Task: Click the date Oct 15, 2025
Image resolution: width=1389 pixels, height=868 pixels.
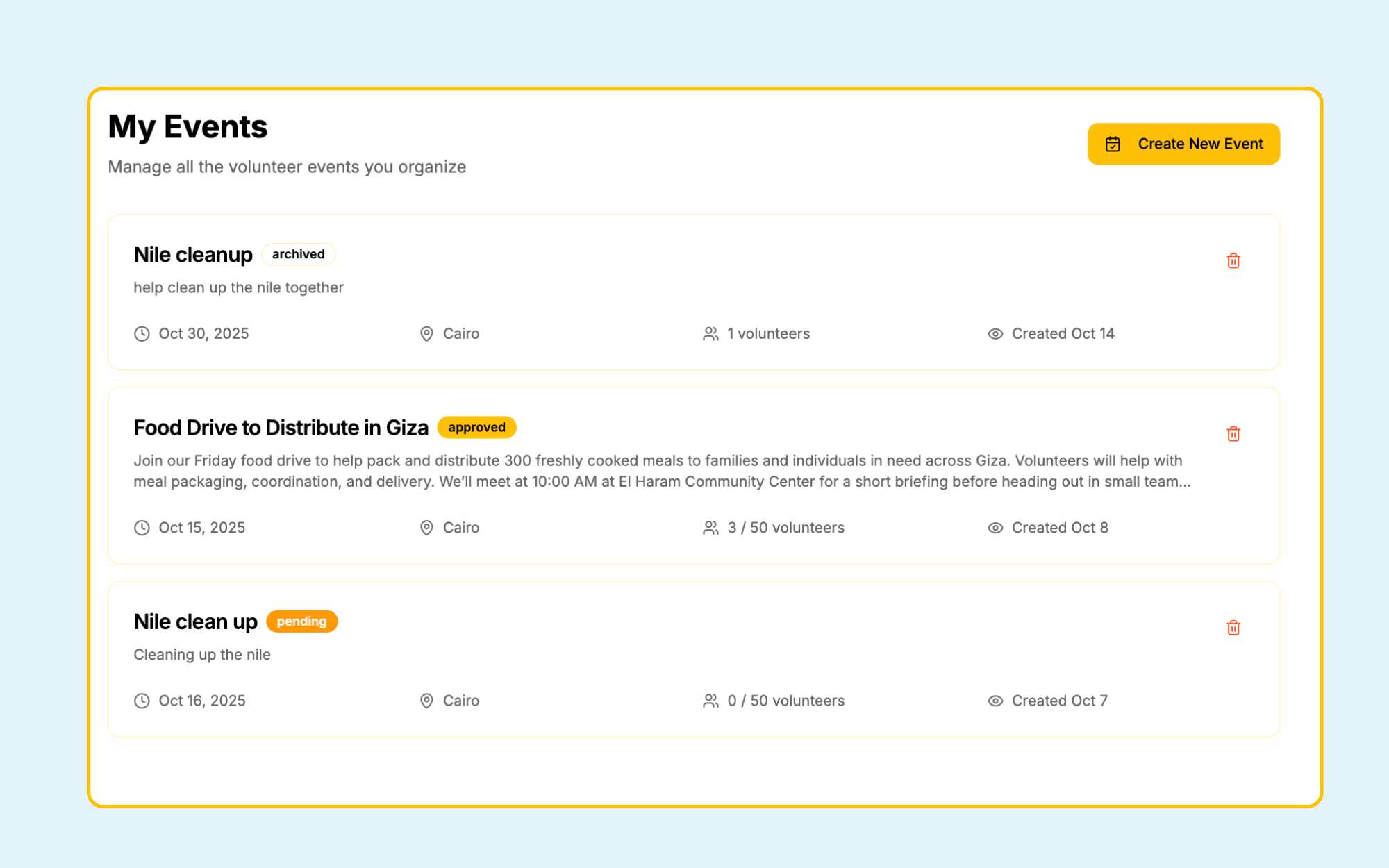Action: (201, 528)
